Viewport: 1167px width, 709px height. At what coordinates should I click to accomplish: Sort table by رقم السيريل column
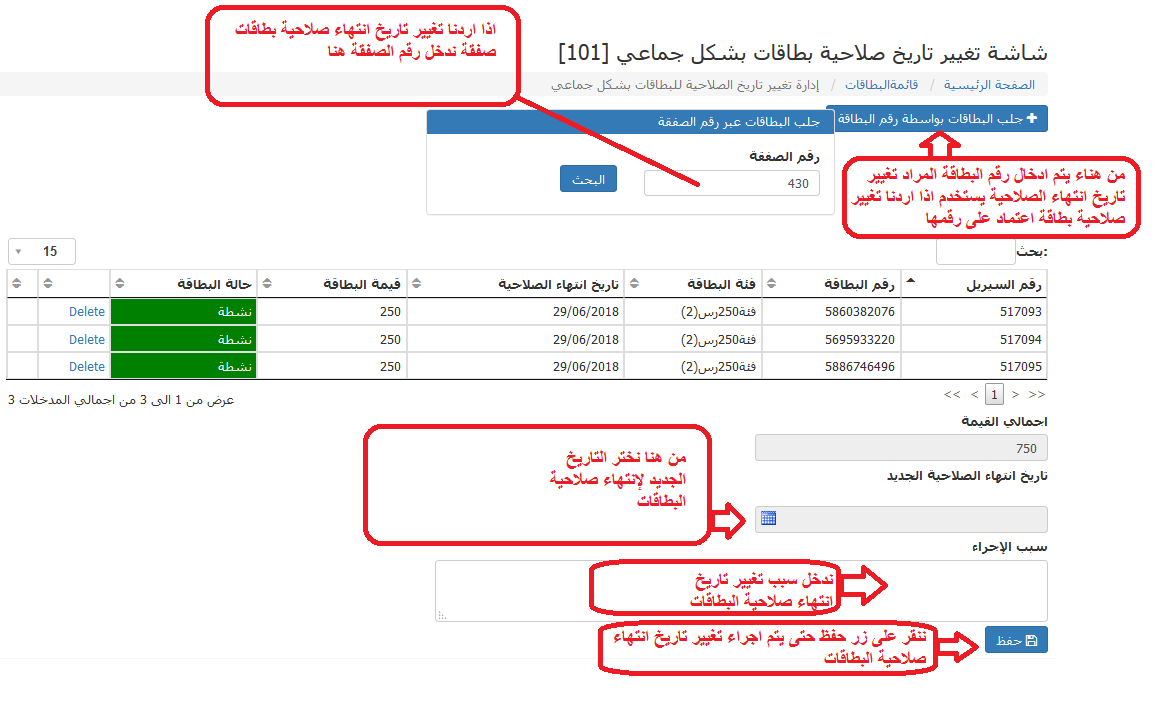(973, 284)
